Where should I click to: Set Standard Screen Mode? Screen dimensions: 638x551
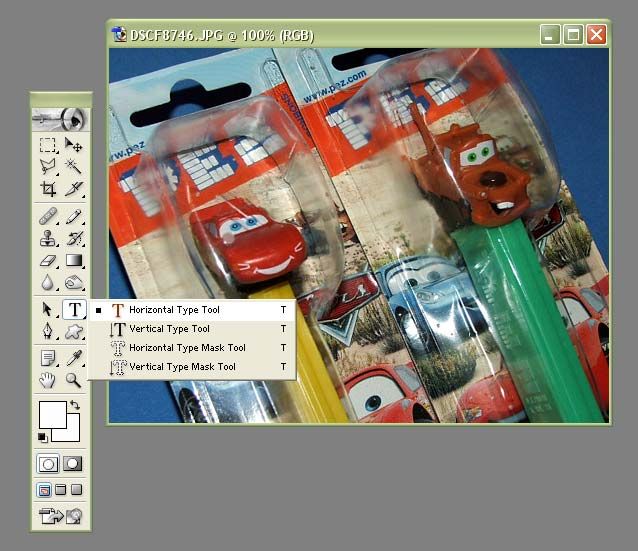point(44,490)
